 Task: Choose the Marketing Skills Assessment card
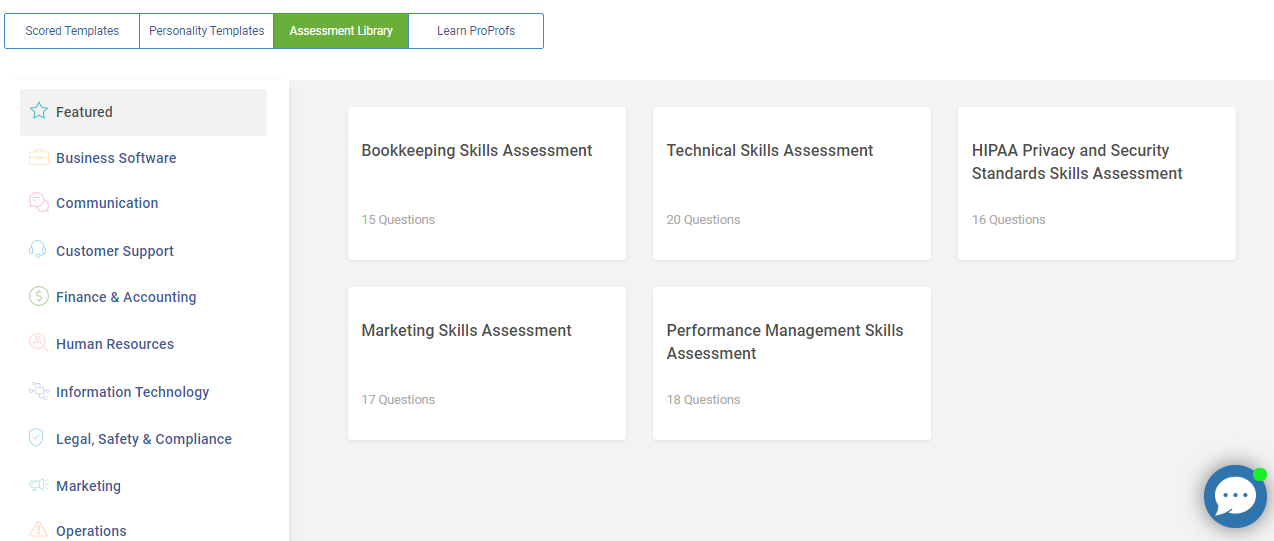pos(487,363)
